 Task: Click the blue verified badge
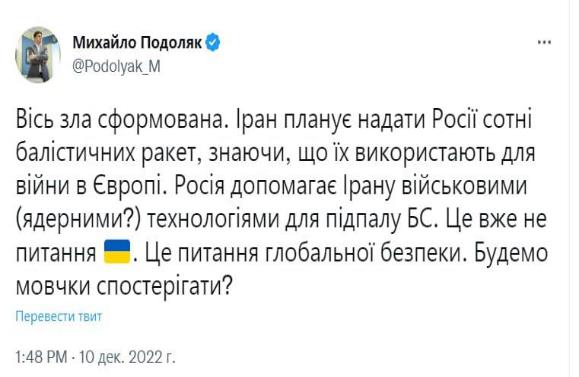click(x=213, y=43)
